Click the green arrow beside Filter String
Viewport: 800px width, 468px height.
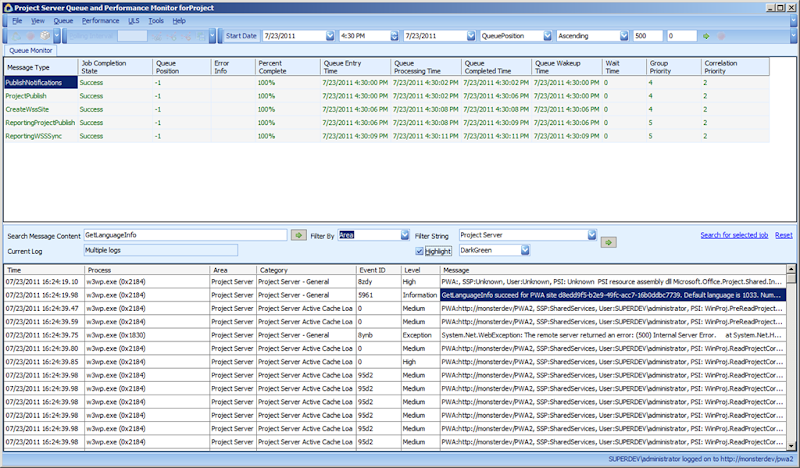[609, 241]
